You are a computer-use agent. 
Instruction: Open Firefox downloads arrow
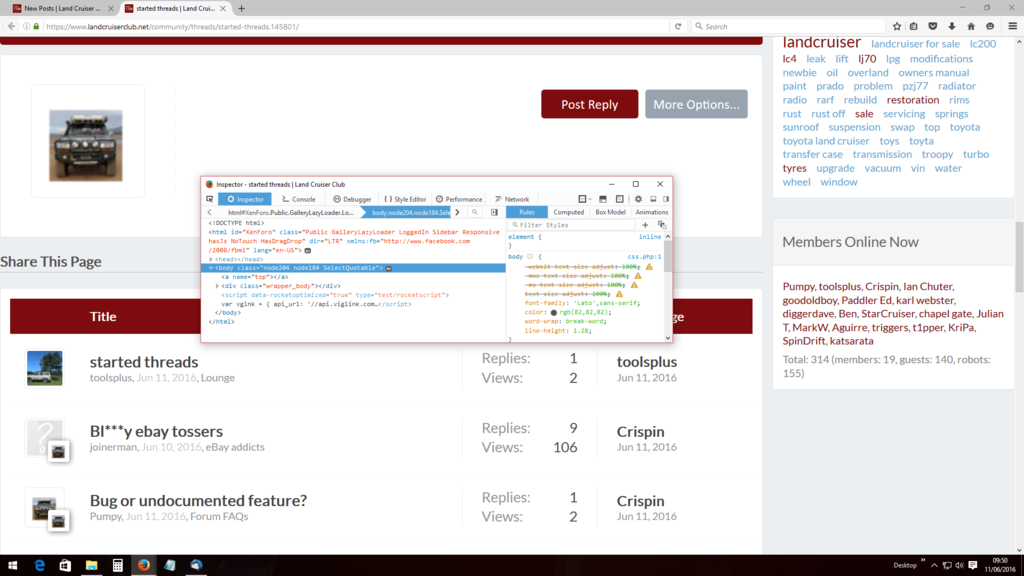[x=952, y=26]
